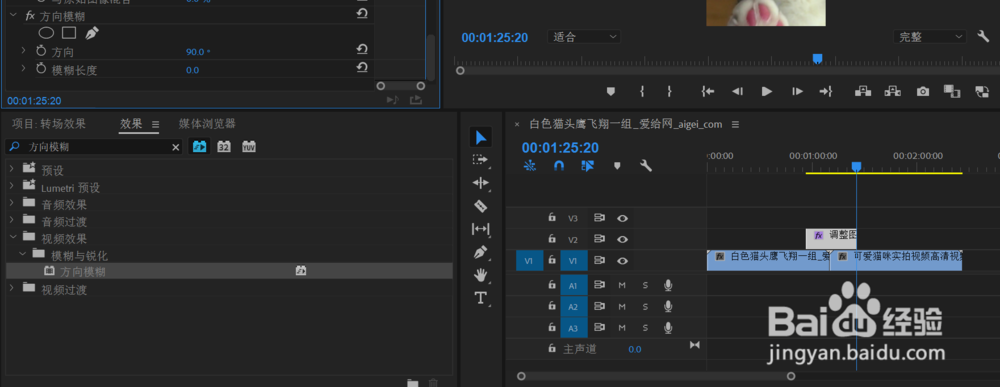Create 4-point polygon mask for 方向模糊
1000x387 pixels.
69,33
